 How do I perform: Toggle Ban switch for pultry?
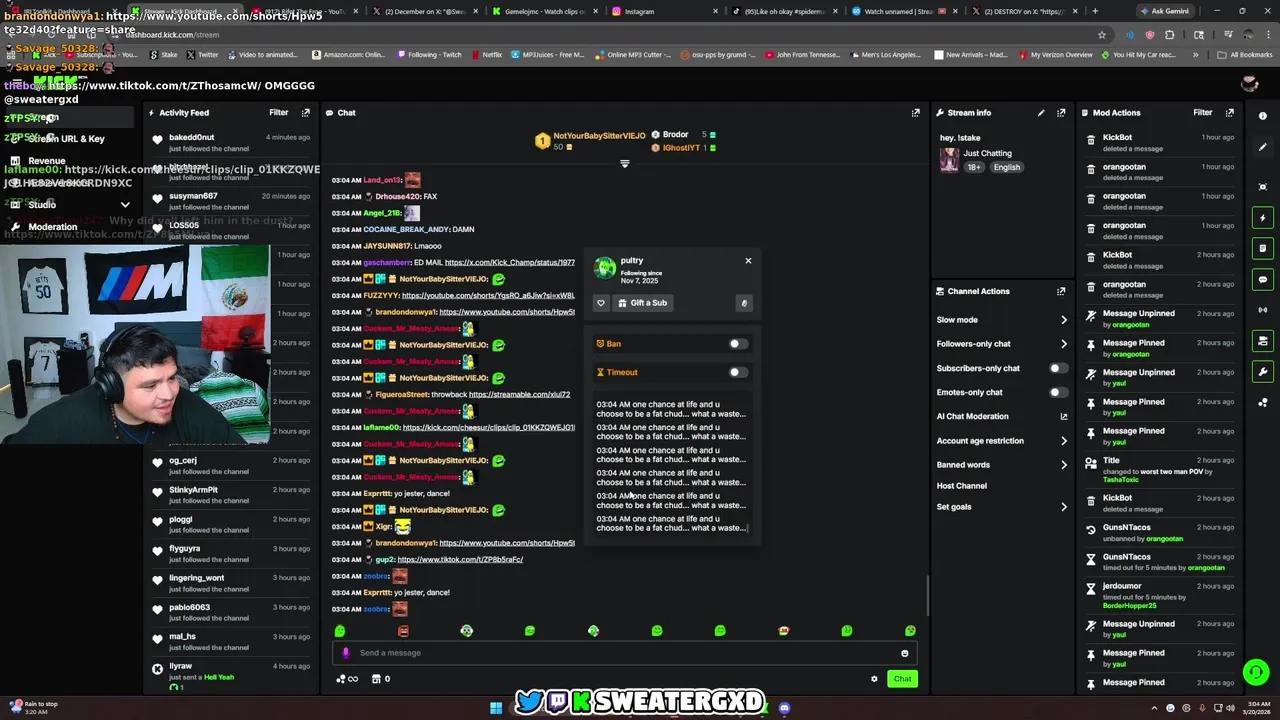click(x=737, y=344)
